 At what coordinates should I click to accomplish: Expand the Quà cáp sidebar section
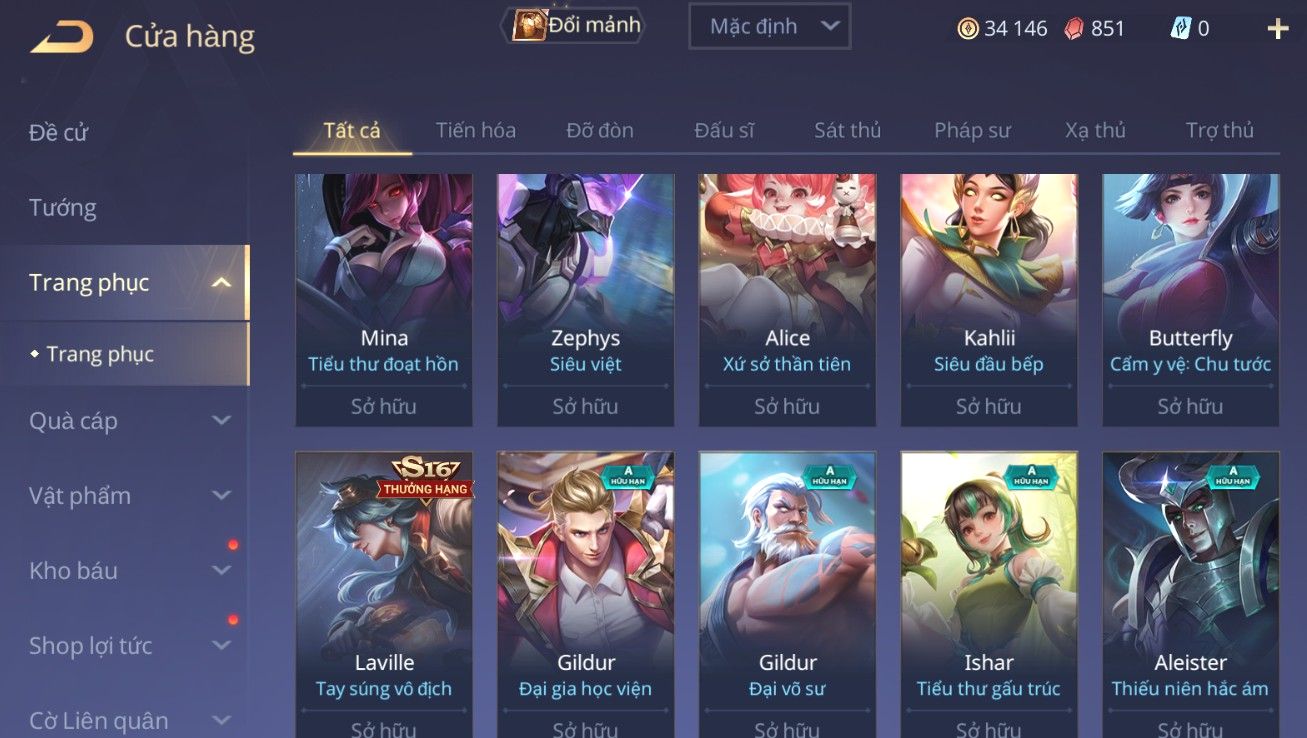point(222,421)
